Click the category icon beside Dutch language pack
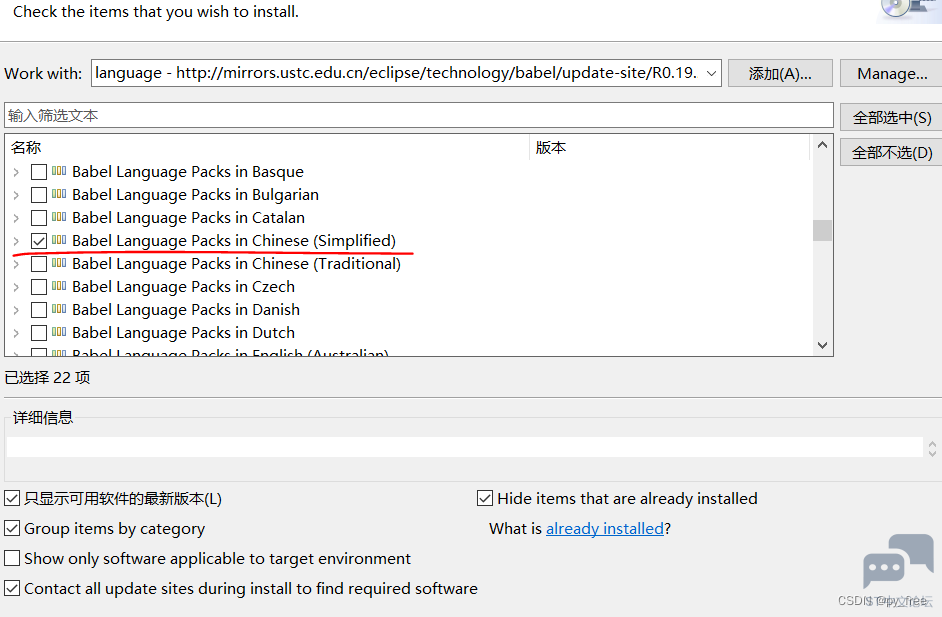 [59, 332]
